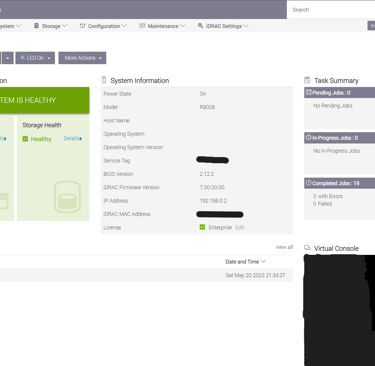This screenshot has width=375, height=366.
Task: Click the view all link
Action: tap(284, 247)
